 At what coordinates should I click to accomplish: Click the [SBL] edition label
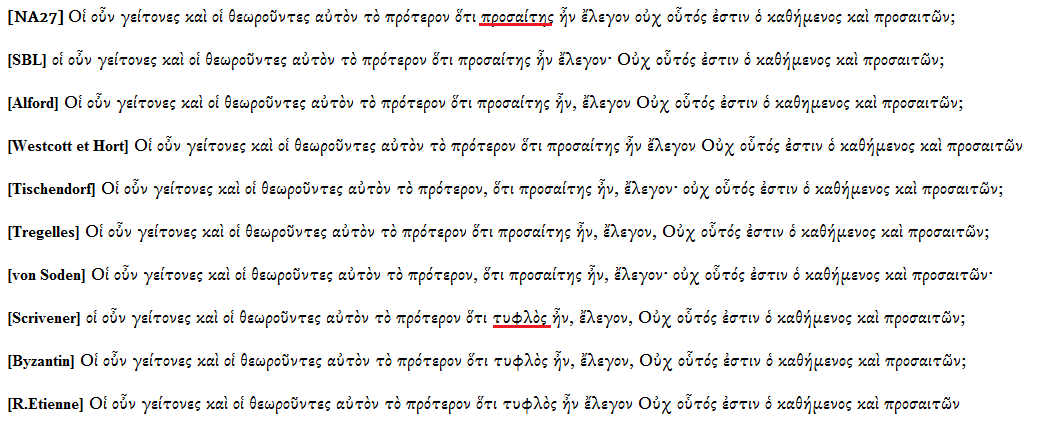pyautogui.click(x=27, y=60)
